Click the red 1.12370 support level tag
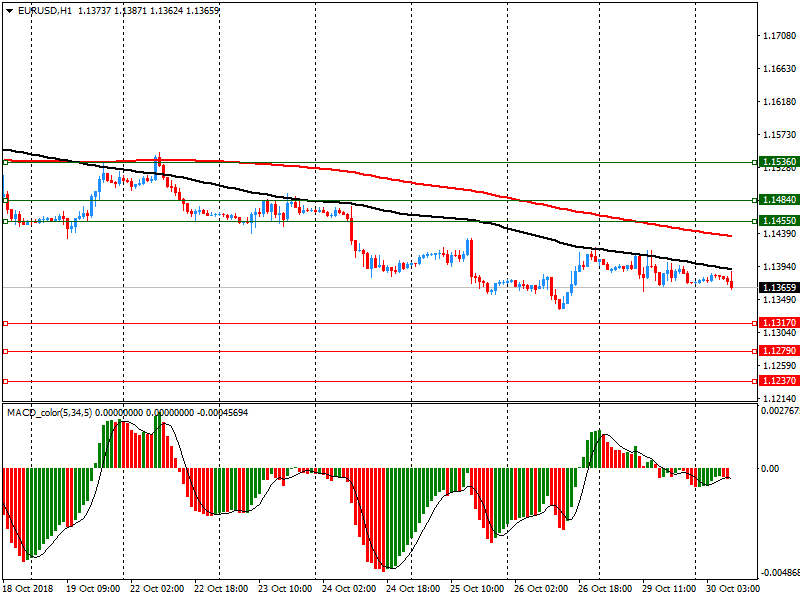 point(778,381)
